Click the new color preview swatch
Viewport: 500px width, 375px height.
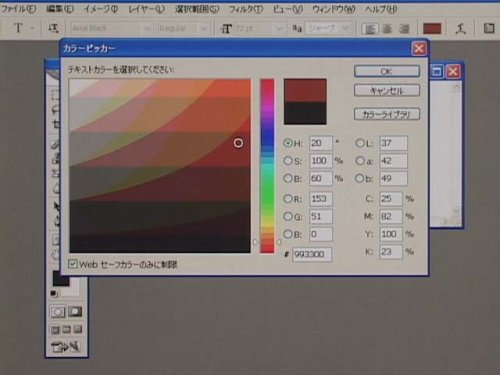tap(305, 90)
